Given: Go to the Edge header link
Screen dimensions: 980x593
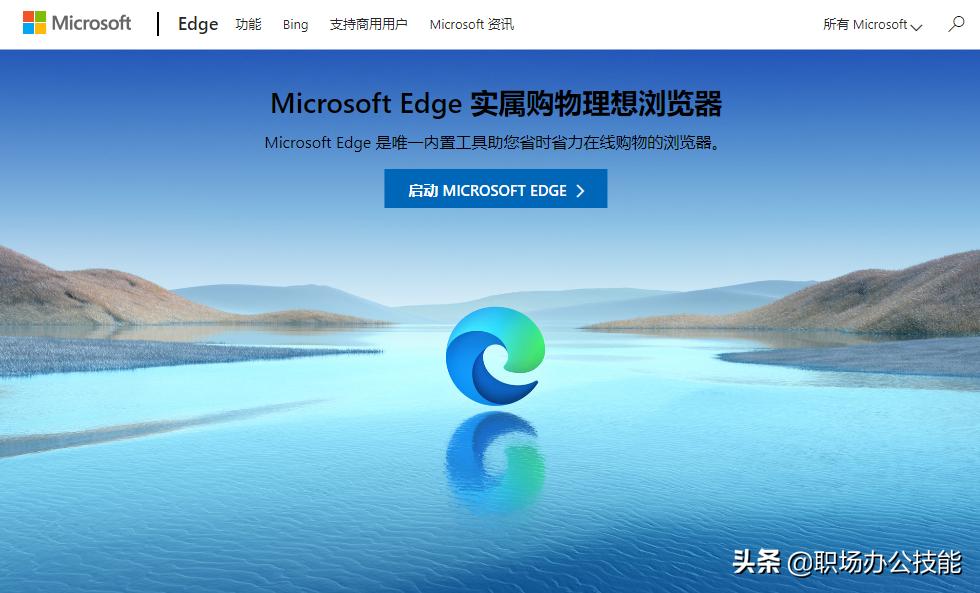Looking at the screenshot, I should click(198, 24).
